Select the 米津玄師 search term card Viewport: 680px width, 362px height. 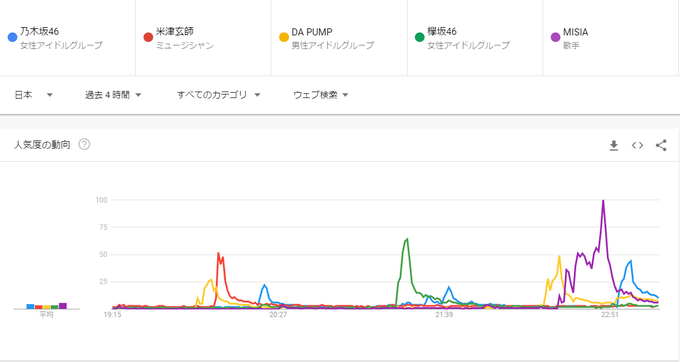point(203,38)
